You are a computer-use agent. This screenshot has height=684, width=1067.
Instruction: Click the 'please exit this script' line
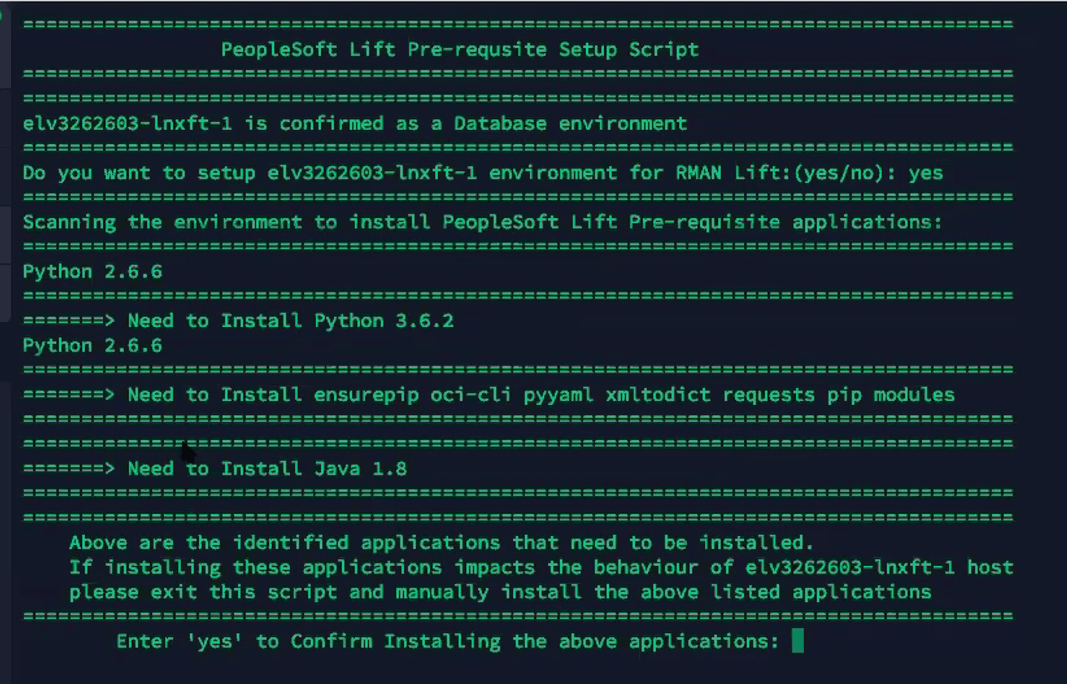500,592
